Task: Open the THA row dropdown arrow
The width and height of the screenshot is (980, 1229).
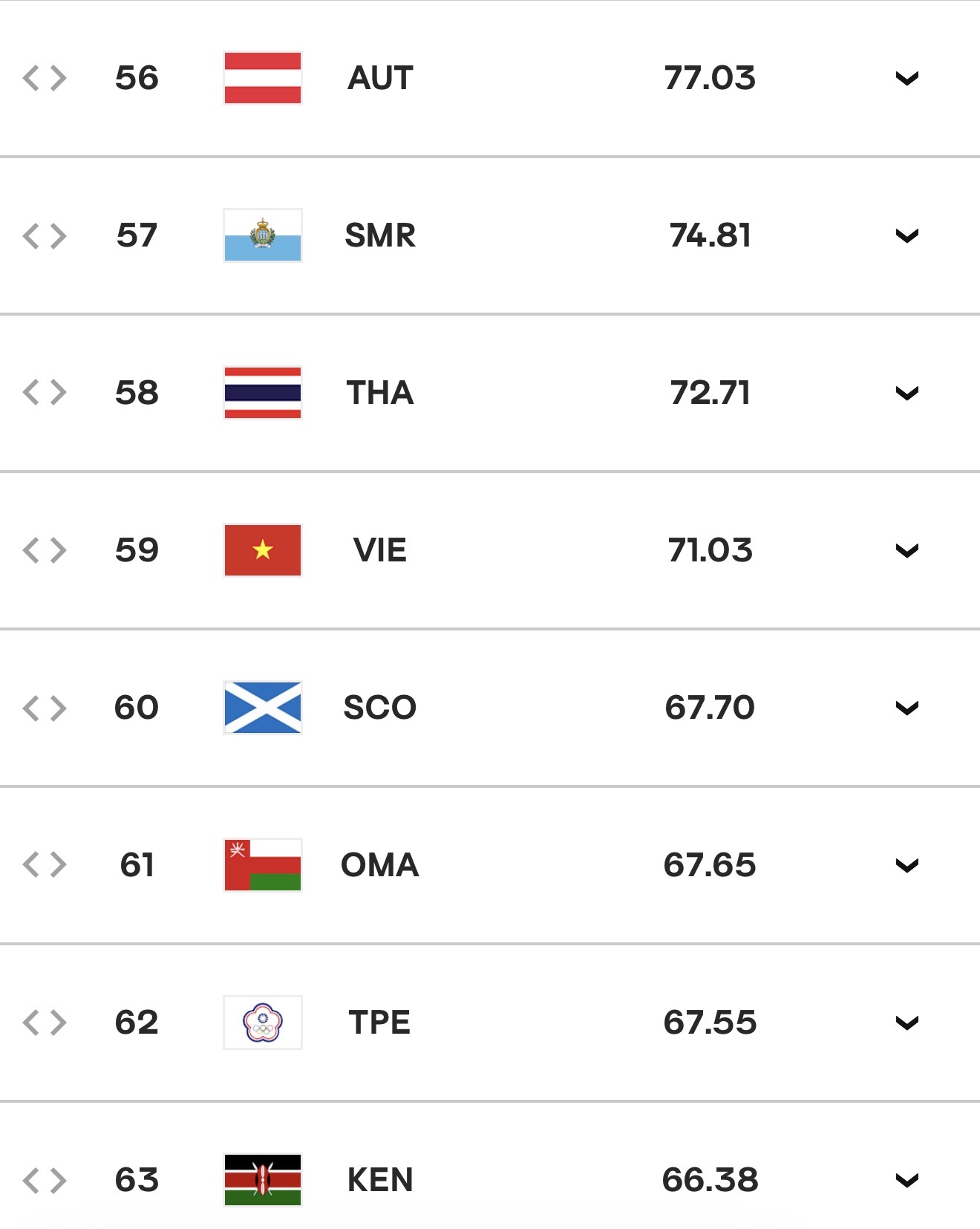Action: point(907,393)
